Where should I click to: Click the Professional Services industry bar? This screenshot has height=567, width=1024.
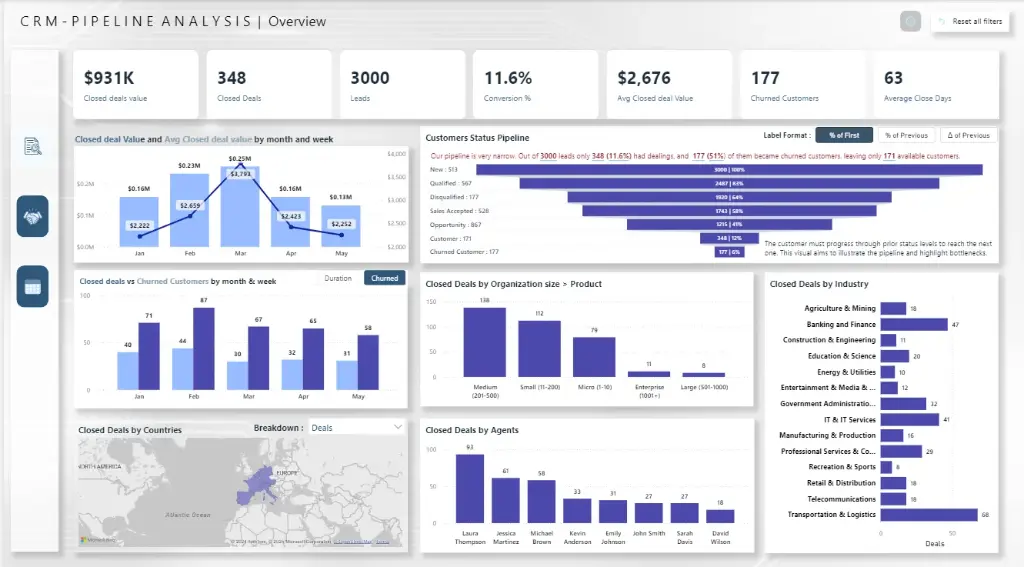pos(901,451)
